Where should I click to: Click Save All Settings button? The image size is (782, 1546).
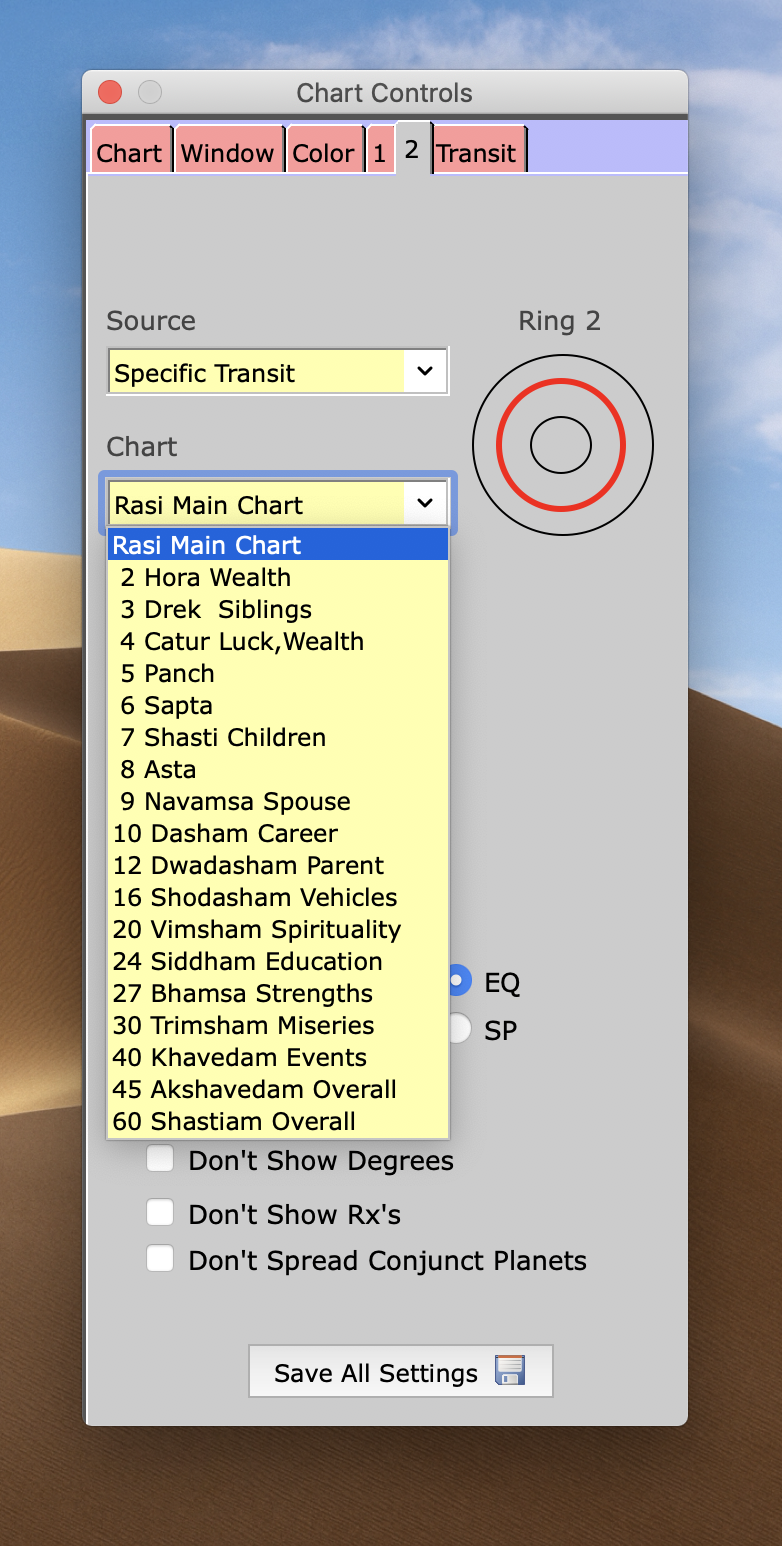[400, 1371]
